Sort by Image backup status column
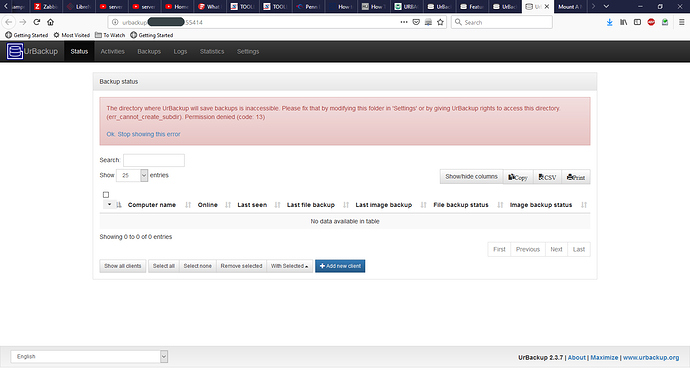 [541, 205]
